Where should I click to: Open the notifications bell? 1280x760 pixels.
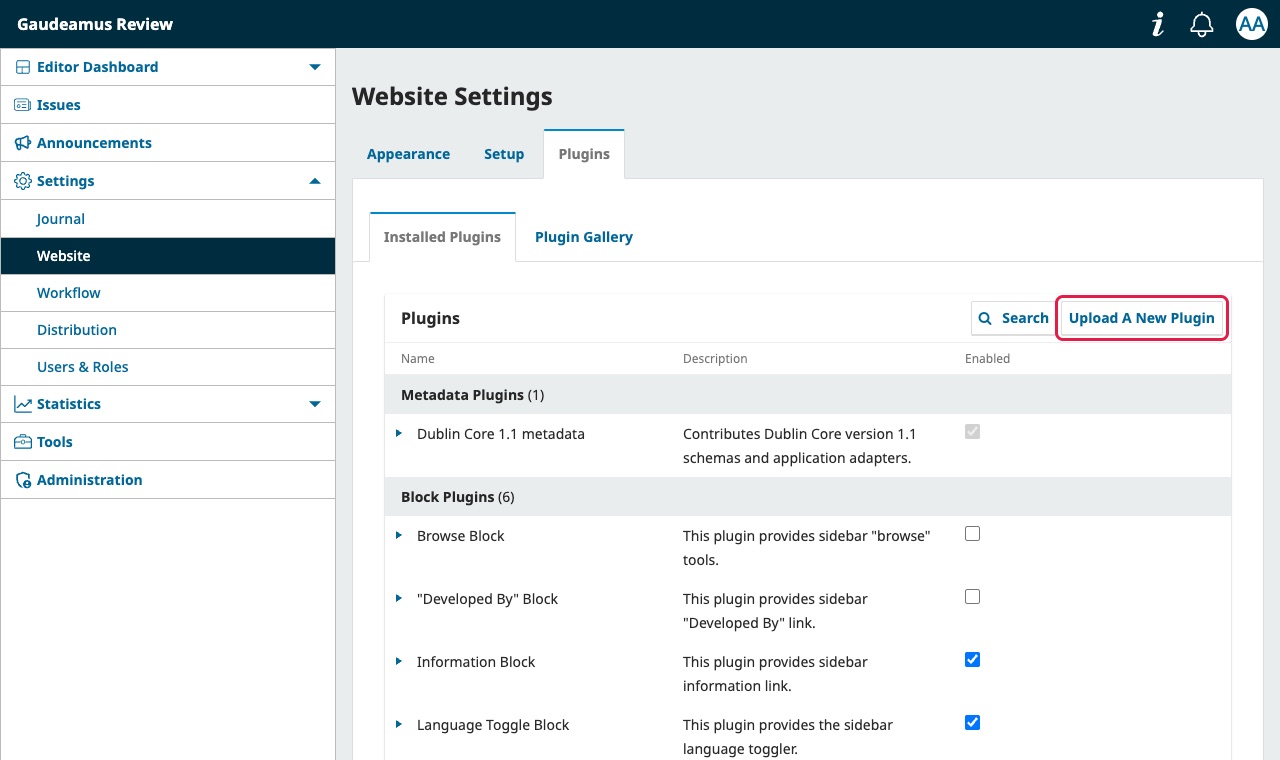point(1202,24)
